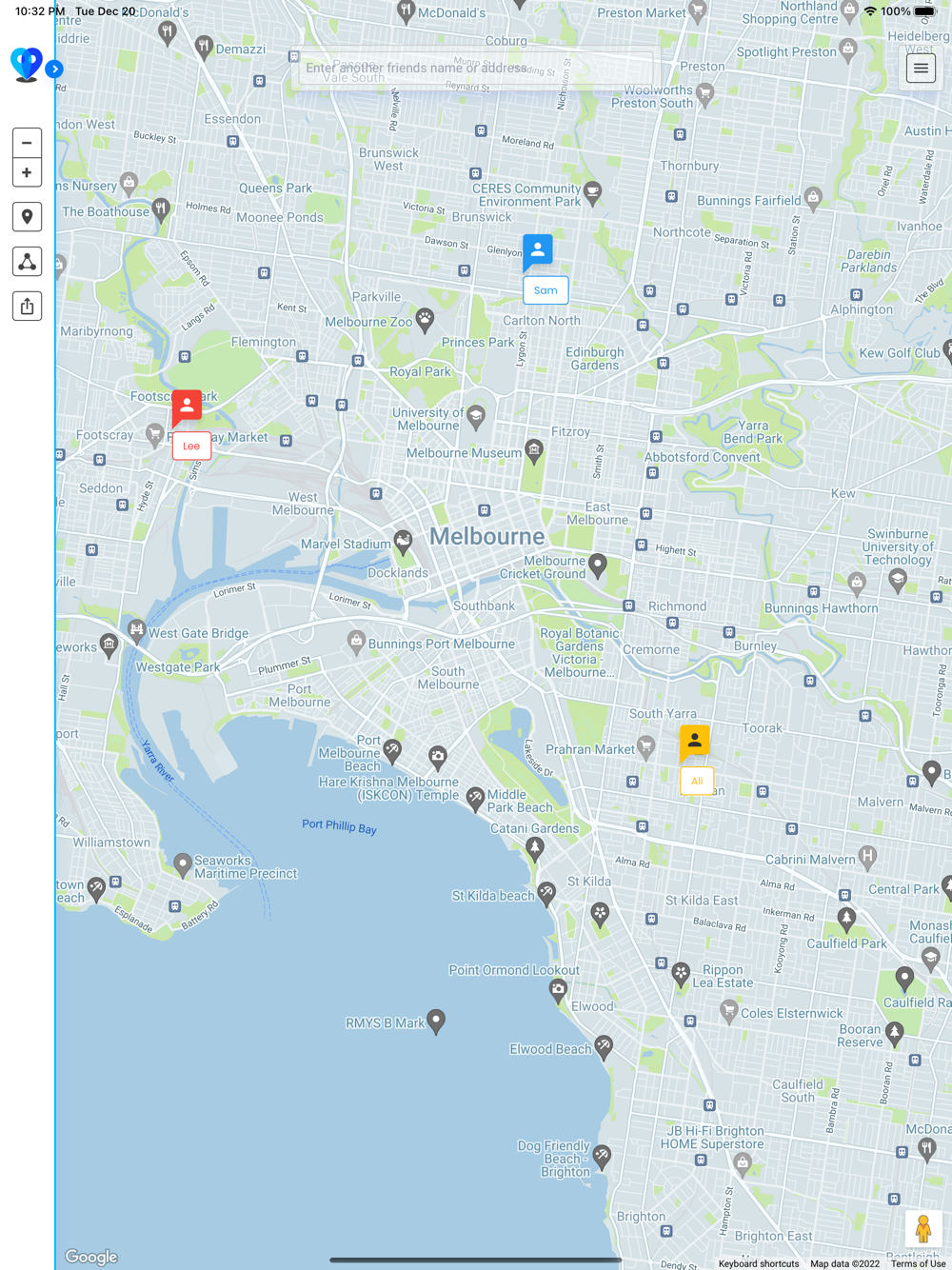
Task: Click the heart pin app logo
Action: 26,65
